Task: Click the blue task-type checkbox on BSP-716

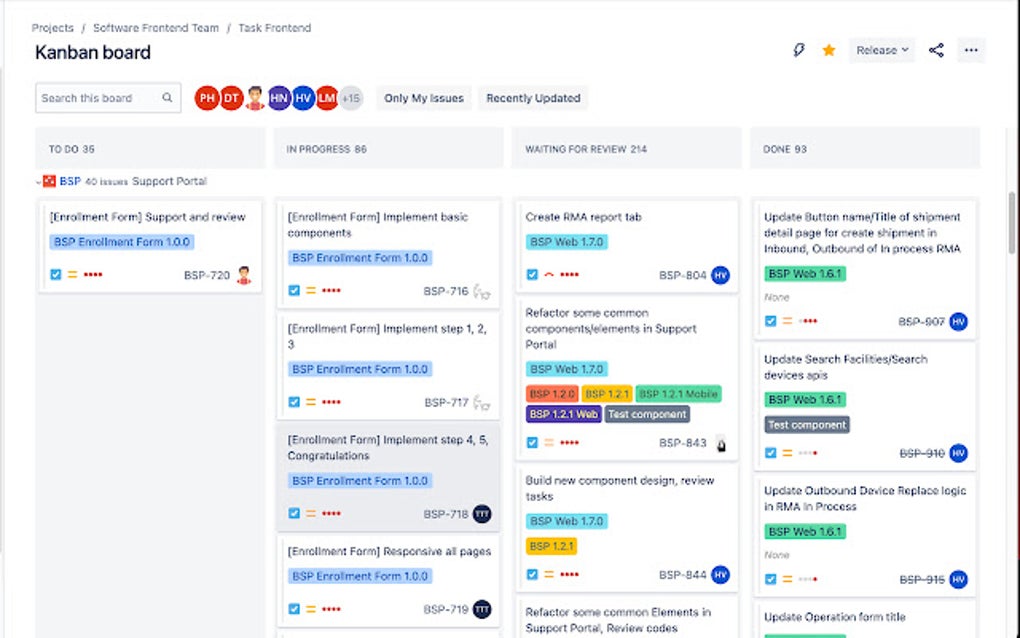Action: [293, 291]
